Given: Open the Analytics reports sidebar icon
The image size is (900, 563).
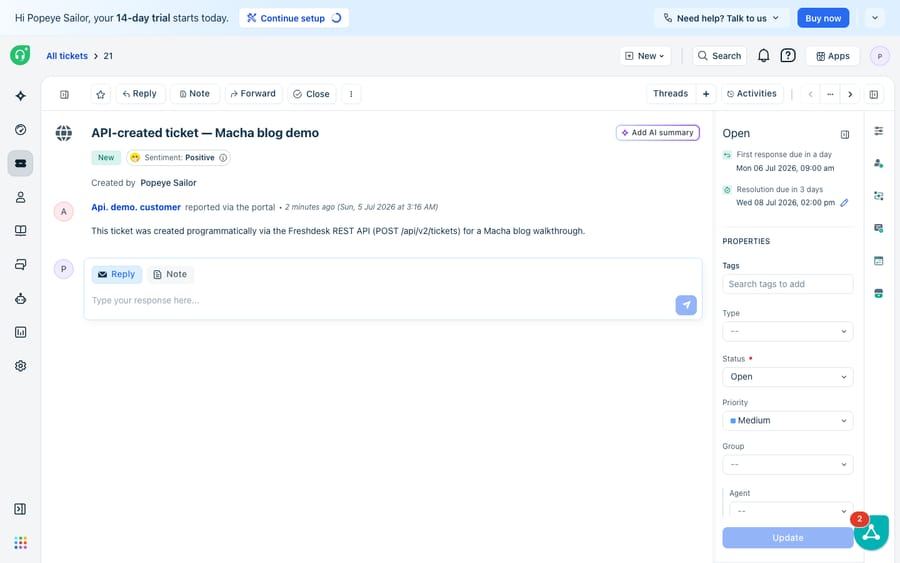Looking at the screenshot, I should pyautogui.click(x=21, y=332).
